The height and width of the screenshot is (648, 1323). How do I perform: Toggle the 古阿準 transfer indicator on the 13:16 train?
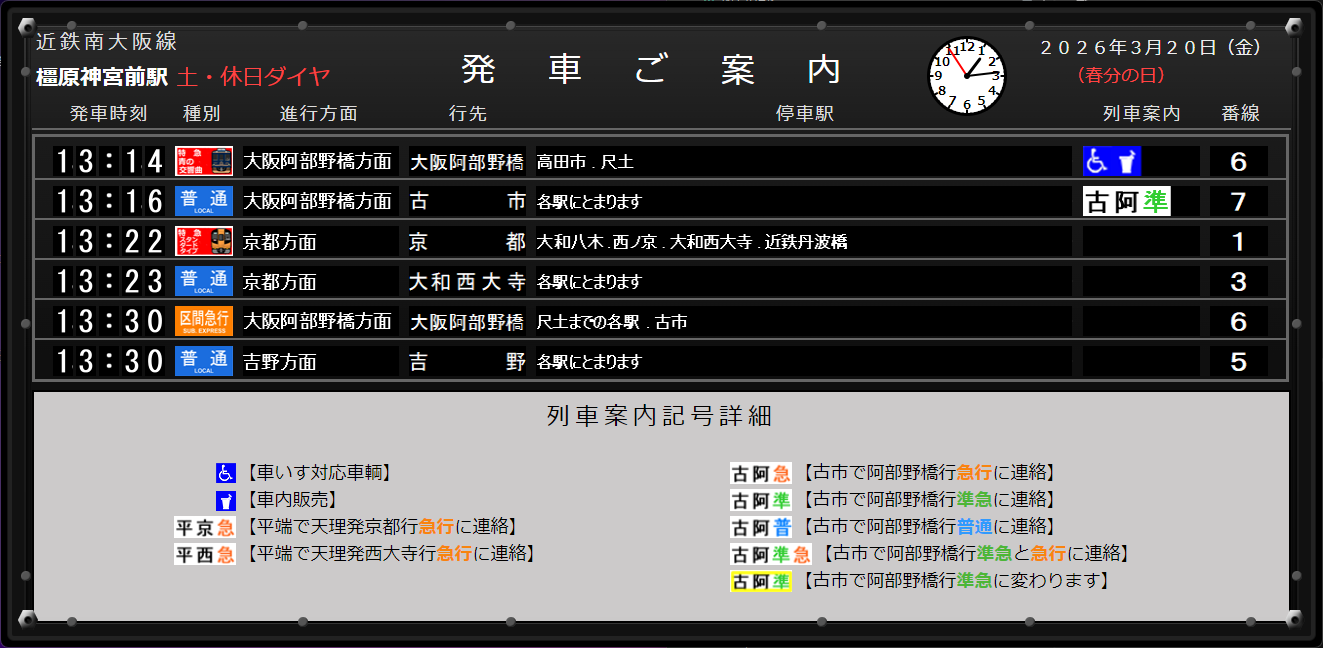click(x=1126, y=200)
